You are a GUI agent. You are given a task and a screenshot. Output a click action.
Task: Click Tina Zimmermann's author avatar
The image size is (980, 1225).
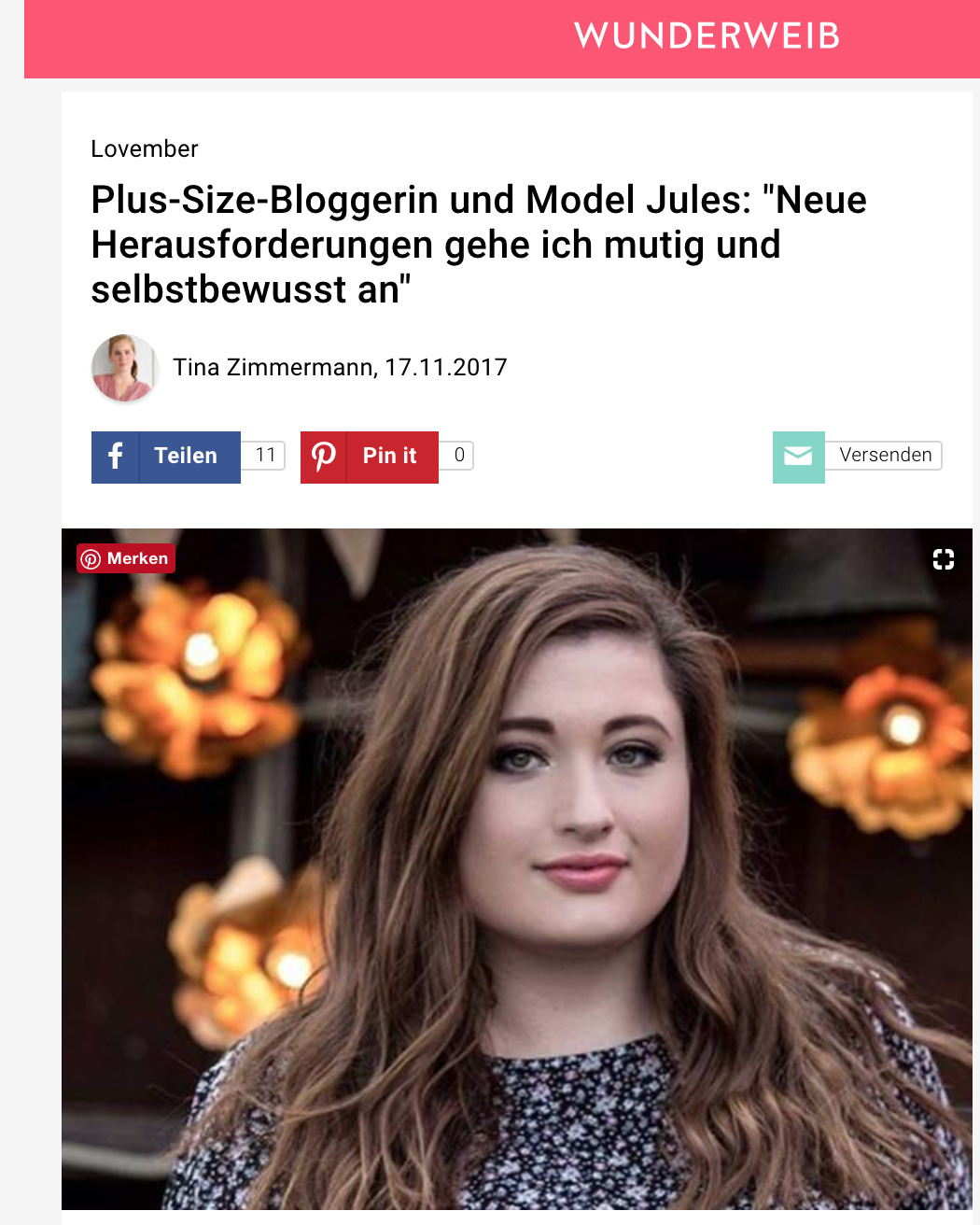click(124, 368)
